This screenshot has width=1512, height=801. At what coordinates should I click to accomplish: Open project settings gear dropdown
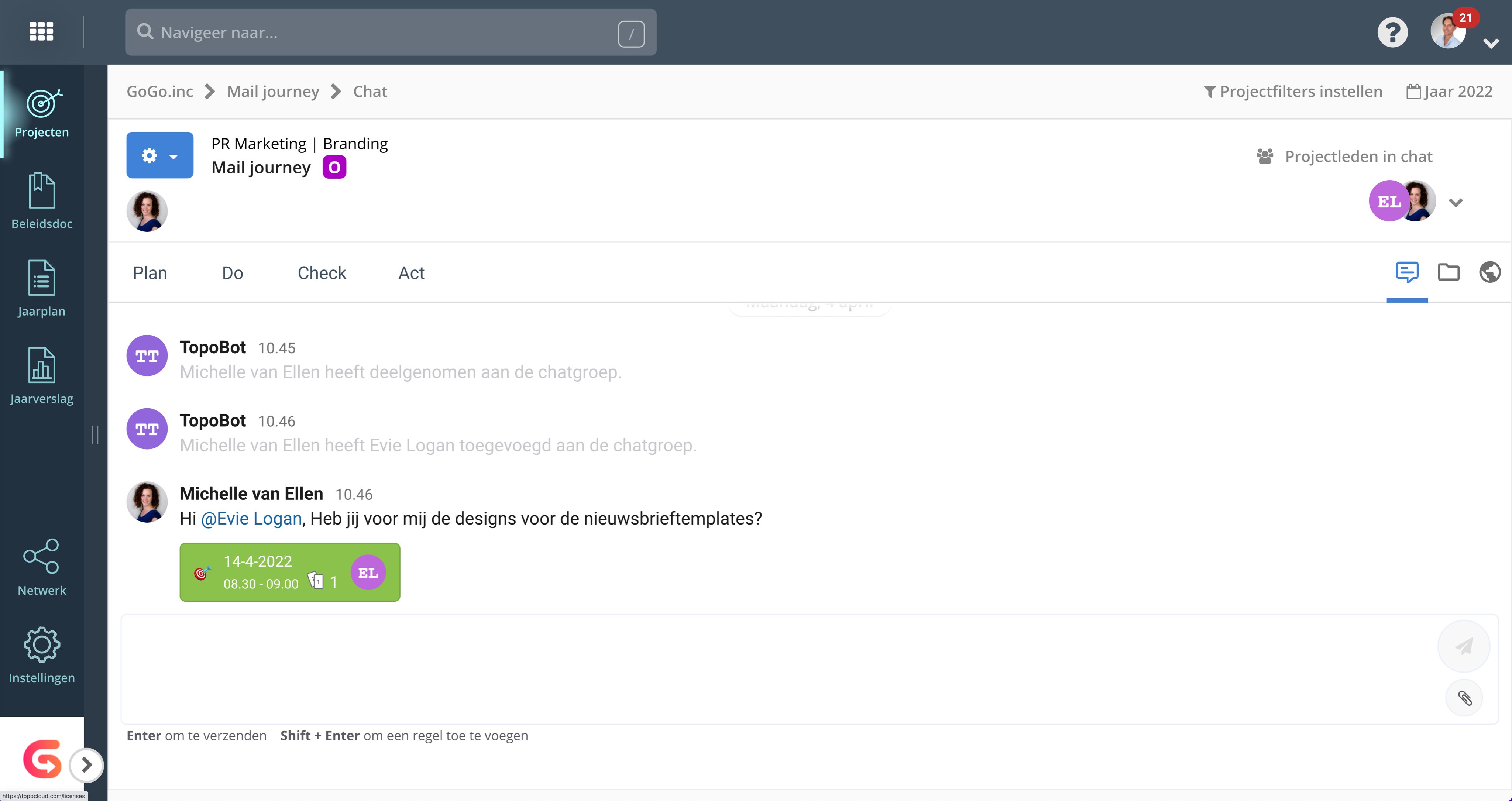point(159,155)
